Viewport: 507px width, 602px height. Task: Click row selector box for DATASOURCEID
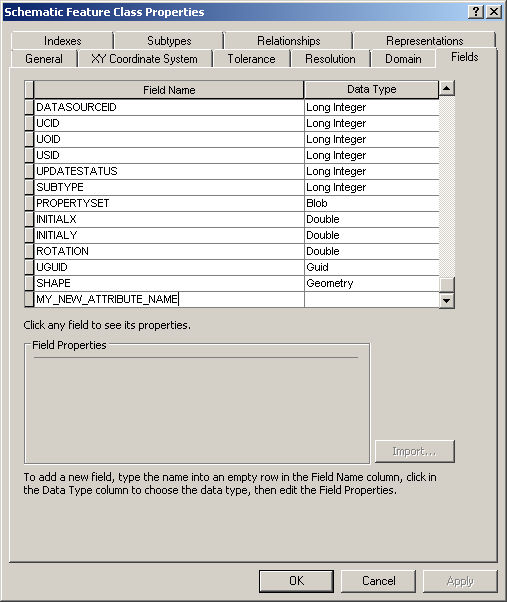29,107
